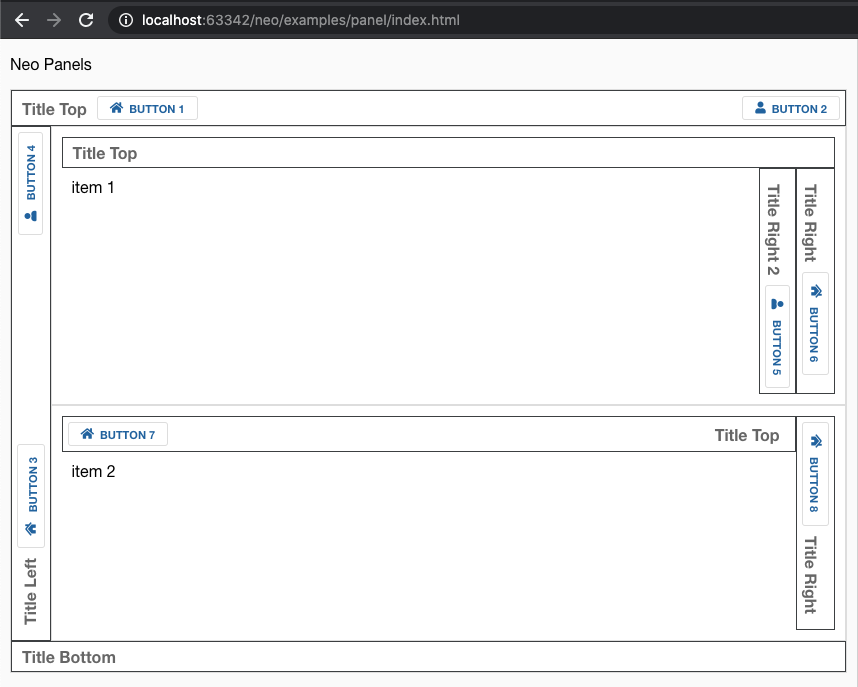Click the 'Neo Panels' heading text
858x687 pixels.
[51, 65]
